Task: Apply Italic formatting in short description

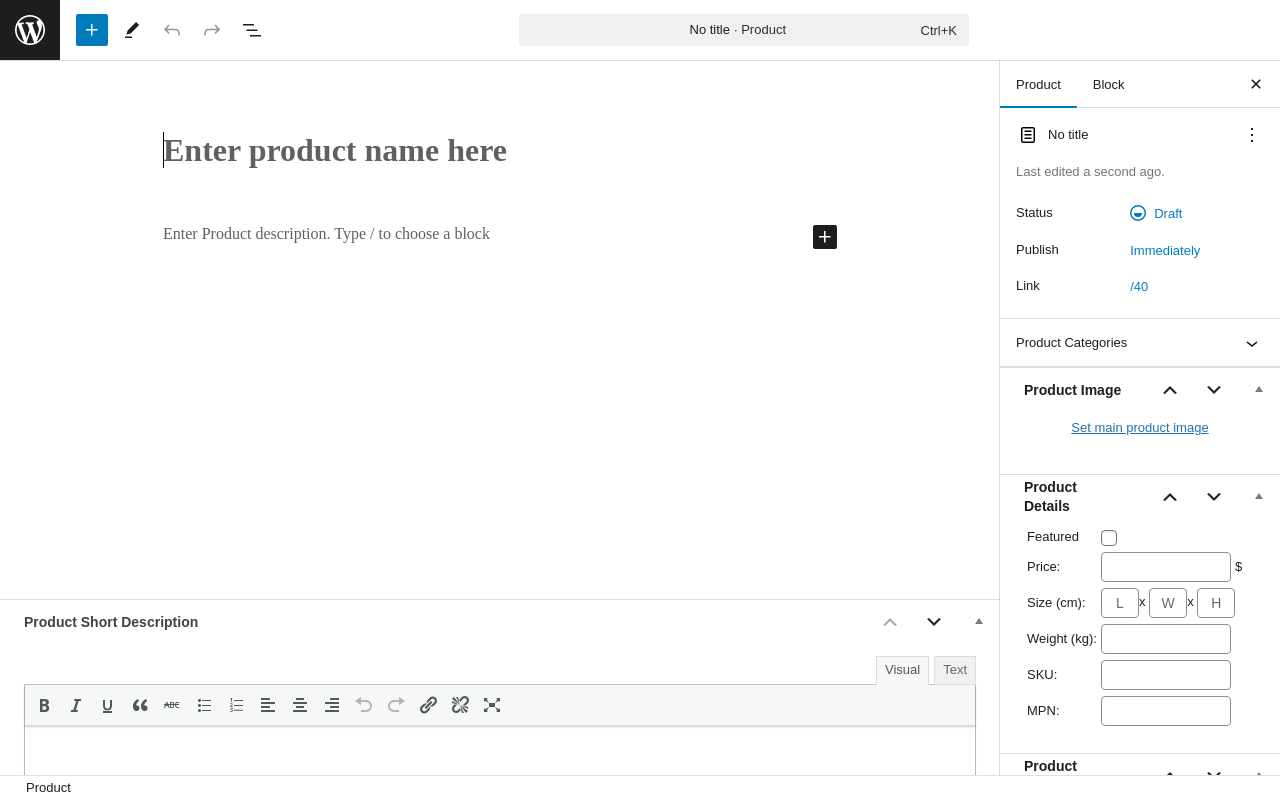Action: 76,705
